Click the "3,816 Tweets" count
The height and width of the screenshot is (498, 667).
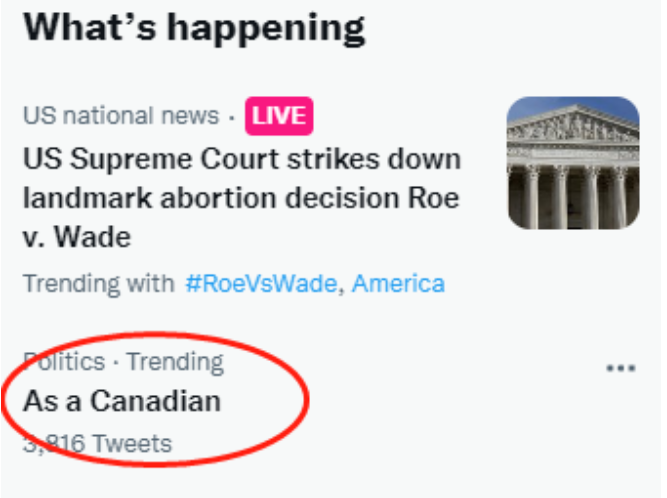tap(97, 443)
